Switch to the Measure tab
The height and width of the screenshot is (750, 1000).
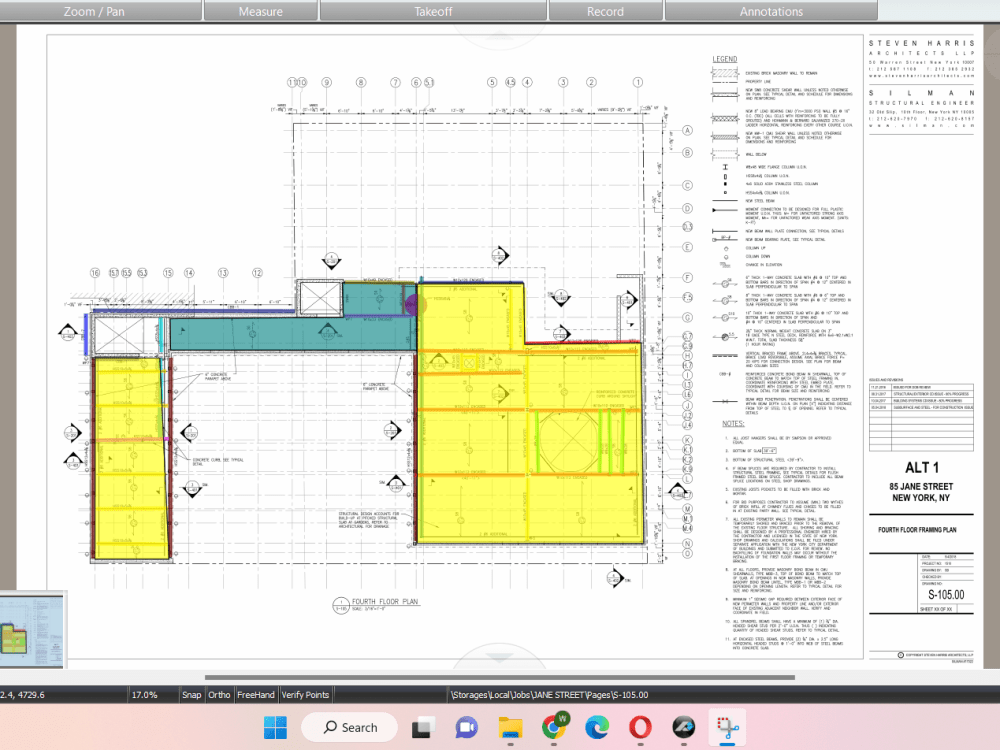point(261,11)
